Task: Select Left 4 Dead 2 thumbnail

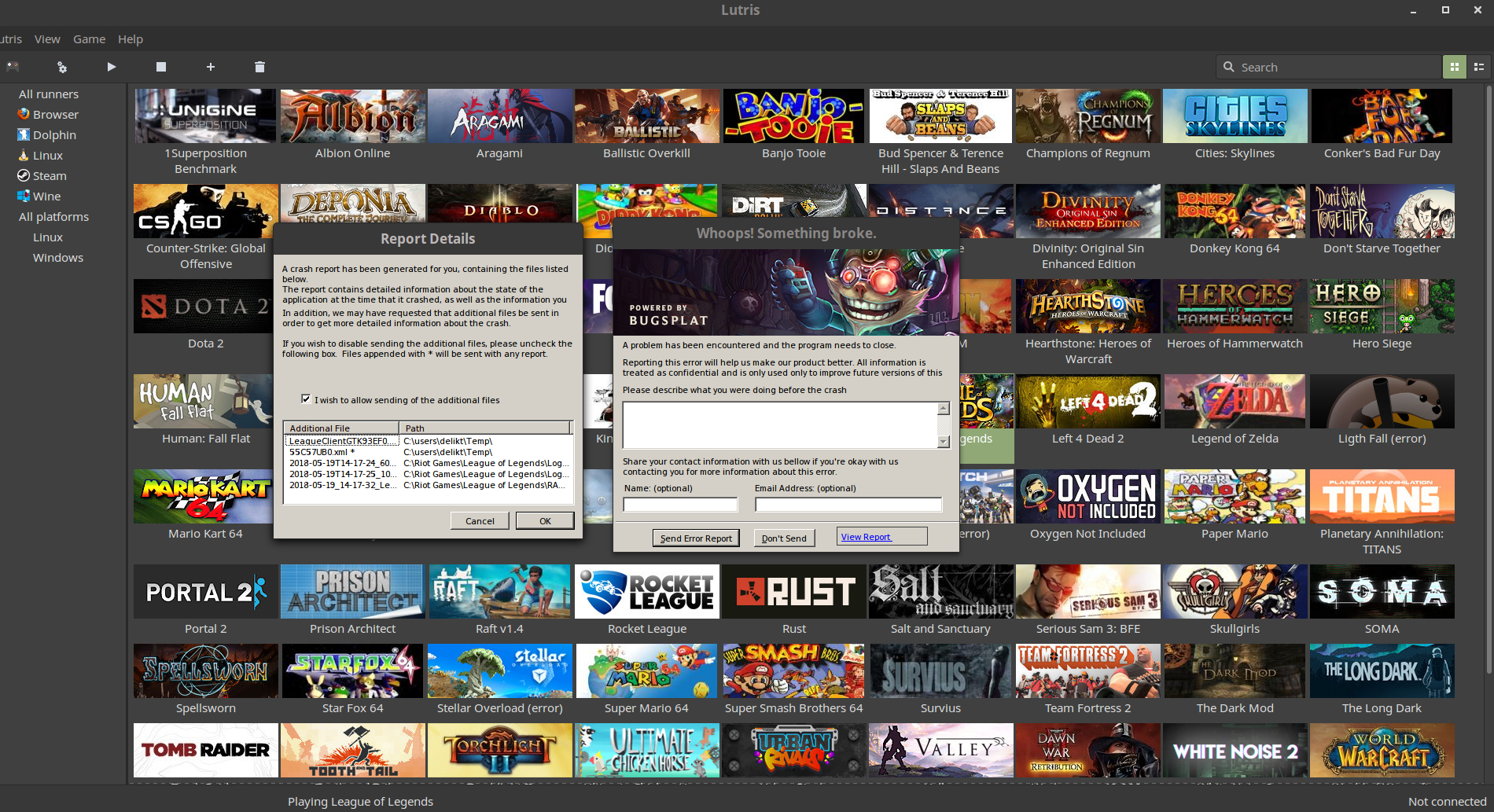Action: pyautogui.click(x=1088, y=401)
